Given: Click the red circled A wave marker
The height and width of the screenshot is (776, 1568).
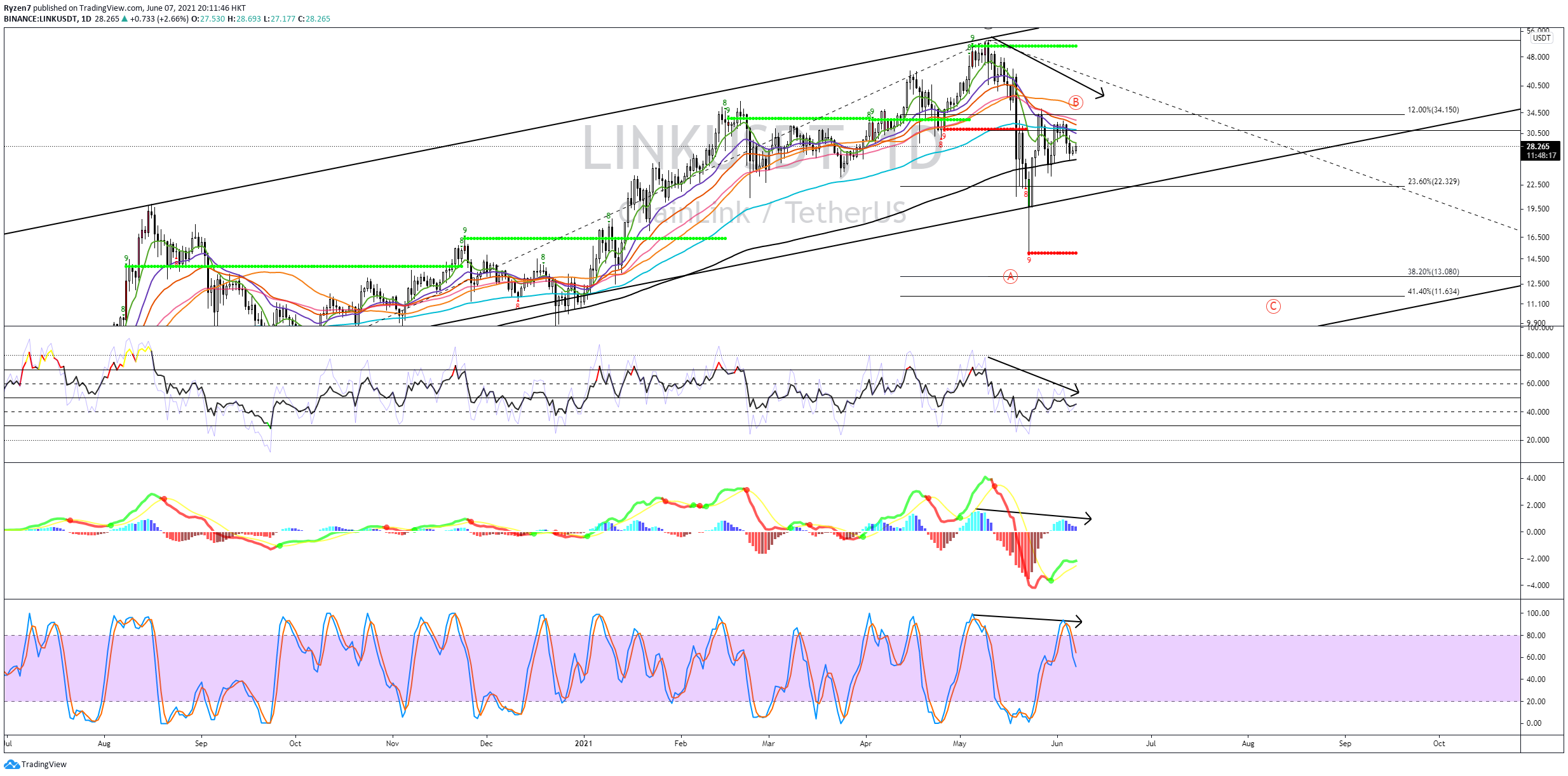Looking at the screenshot, I should [1010, 276].
